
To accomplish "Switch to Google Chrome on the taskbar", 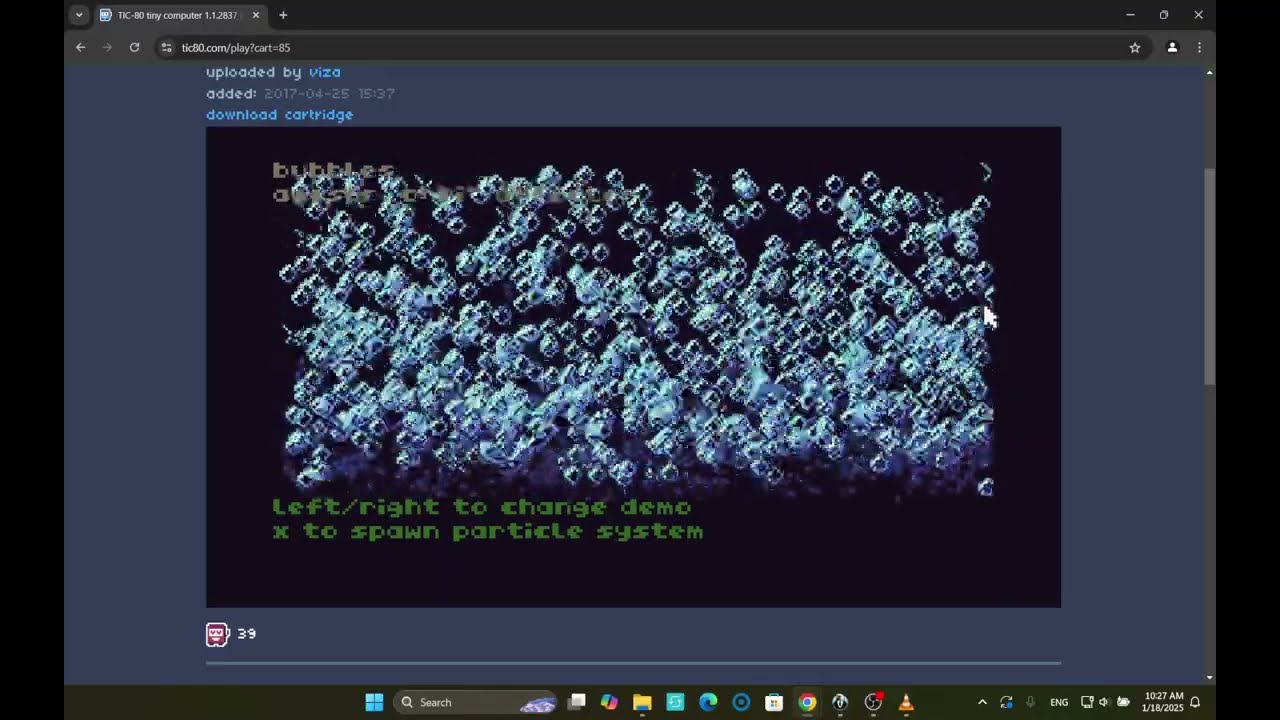I will (807, 702).
